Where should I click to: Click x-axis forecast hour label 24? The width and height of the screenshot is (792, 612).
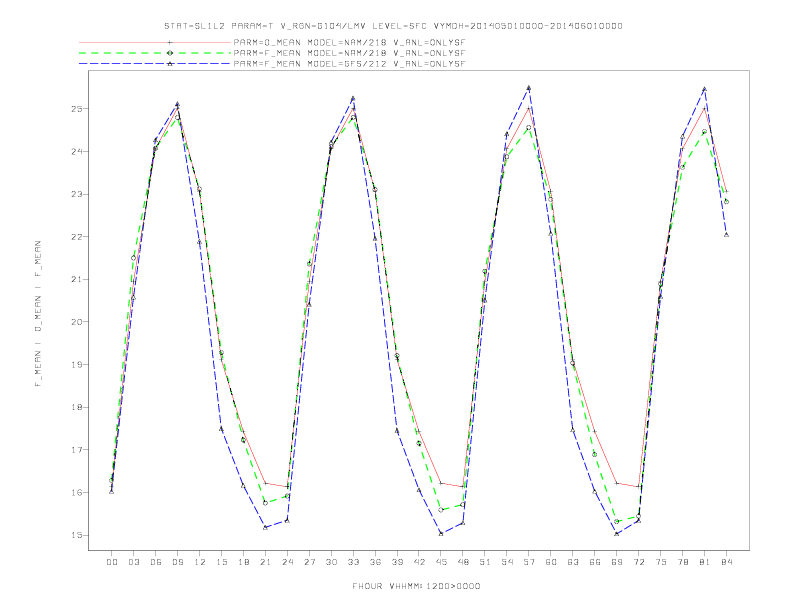click(287, 562)
